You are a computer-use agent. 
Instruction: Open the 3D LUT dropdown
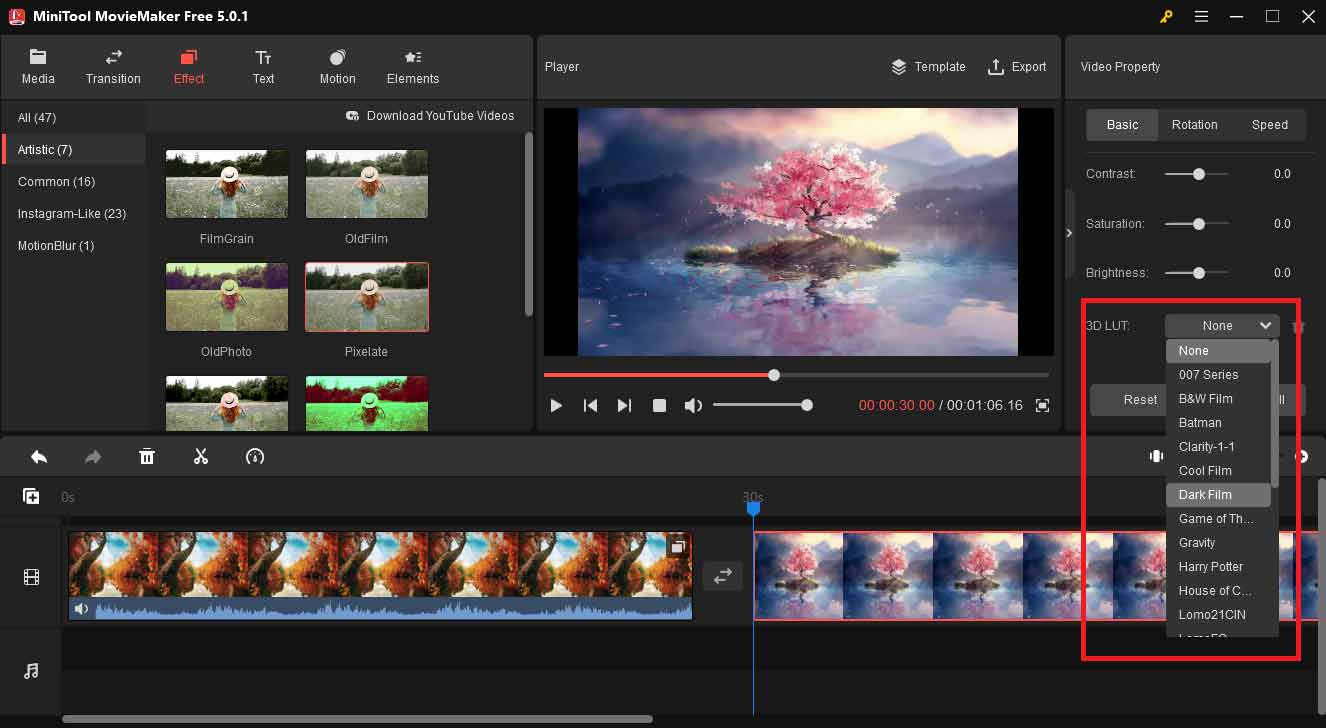[1222, 326]
